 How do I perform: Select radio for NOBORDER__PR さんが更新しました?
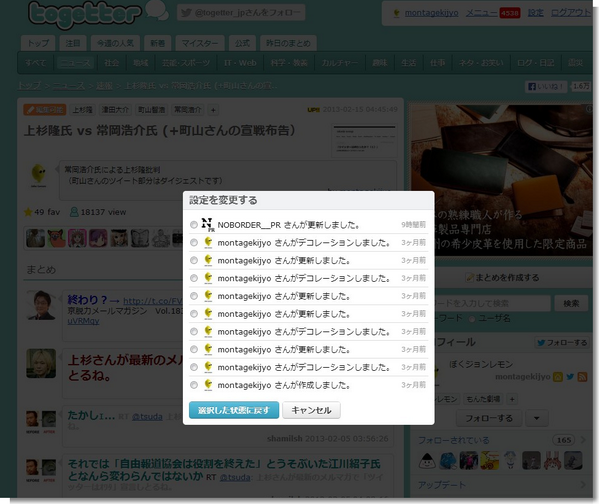[x=194, y=225]
